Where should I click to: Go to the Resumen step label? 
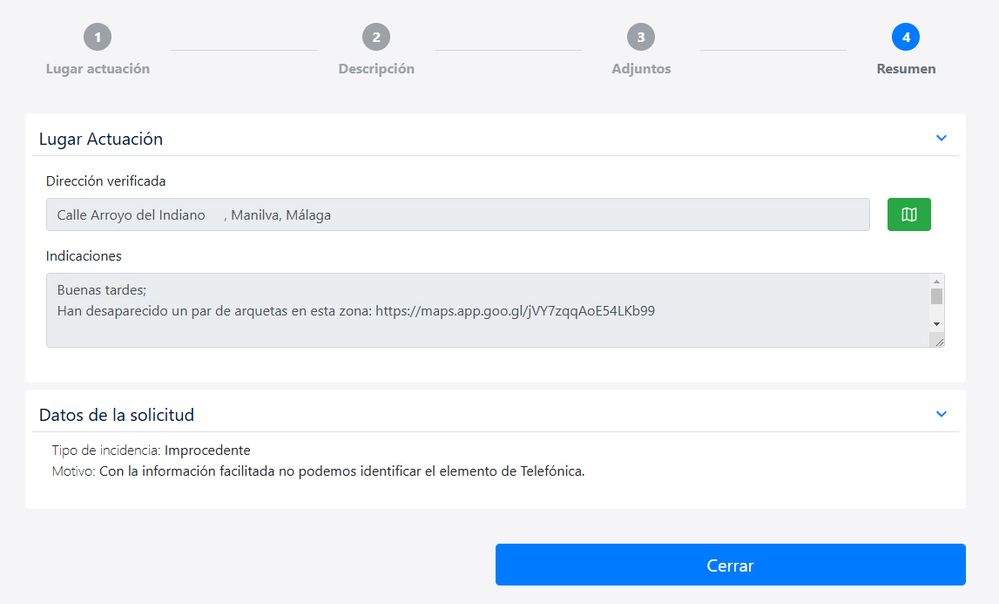(x=905, y=69)
